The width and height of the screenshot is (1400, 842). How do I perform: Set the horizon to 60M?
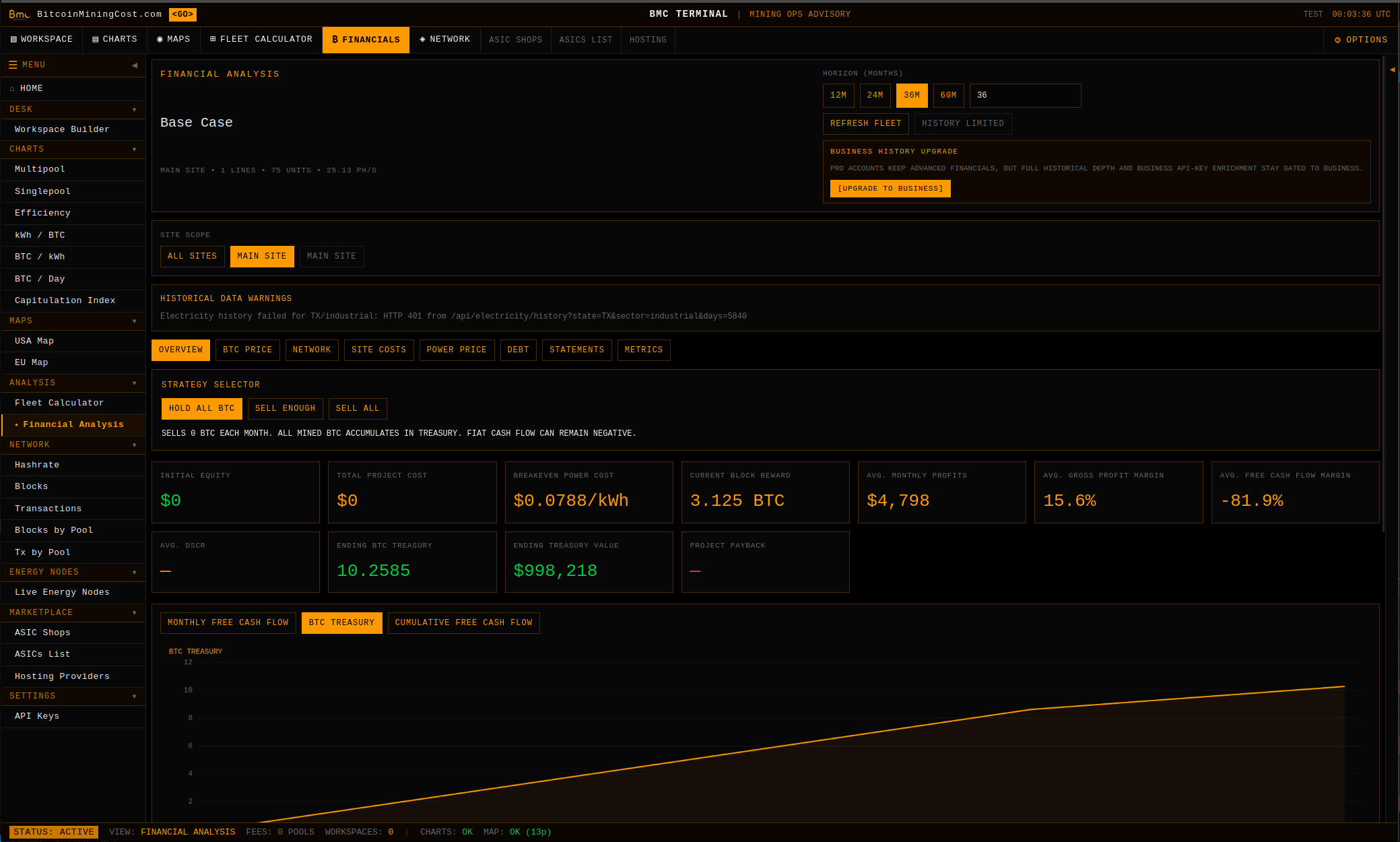(x=948, y=96)
